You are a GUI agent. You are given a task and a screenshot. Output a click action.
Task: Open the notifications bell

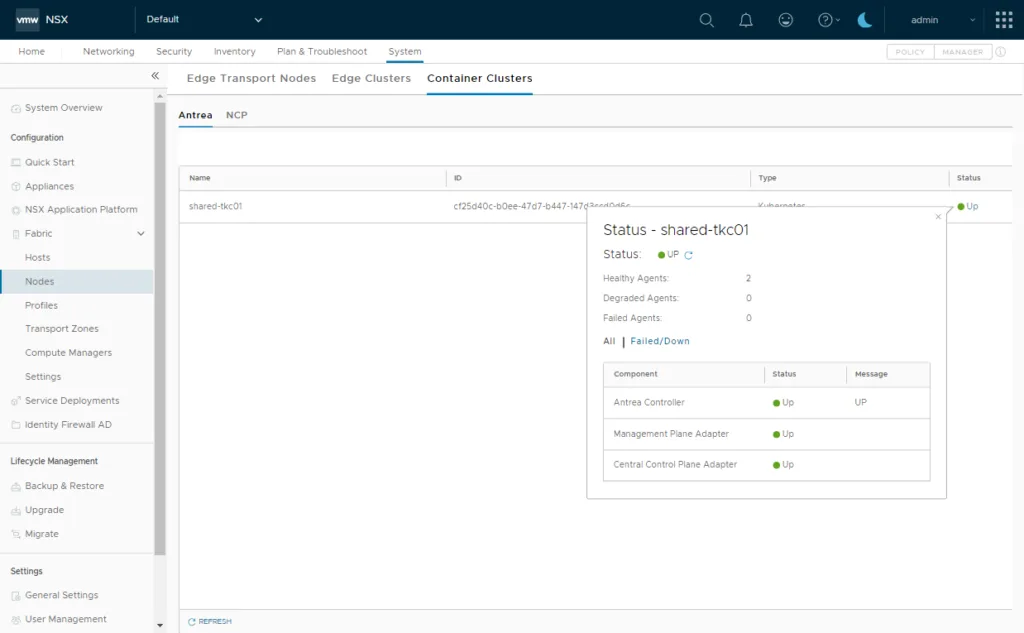746,20
